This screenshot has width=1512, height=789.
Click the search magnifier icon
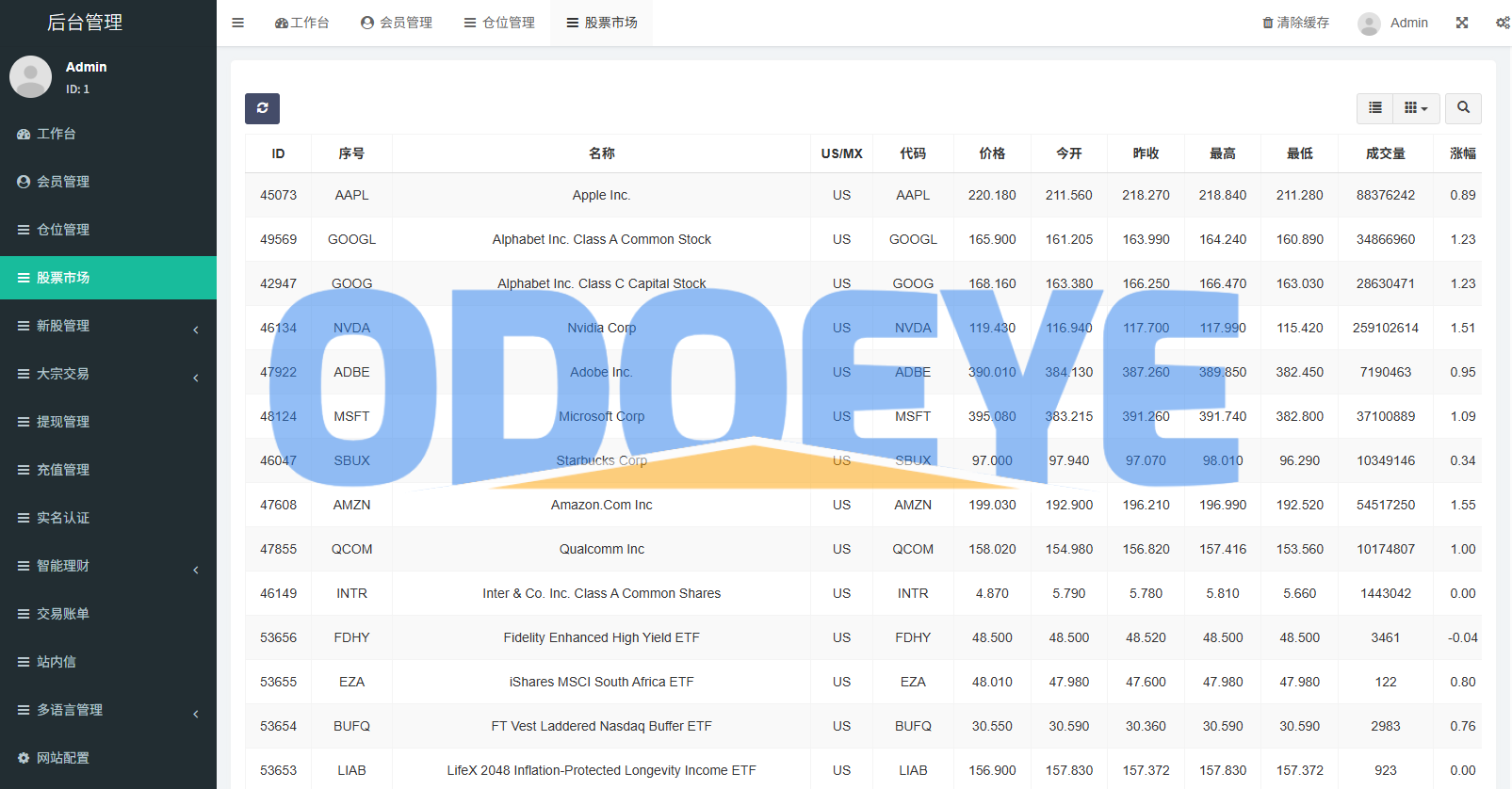1463,108
